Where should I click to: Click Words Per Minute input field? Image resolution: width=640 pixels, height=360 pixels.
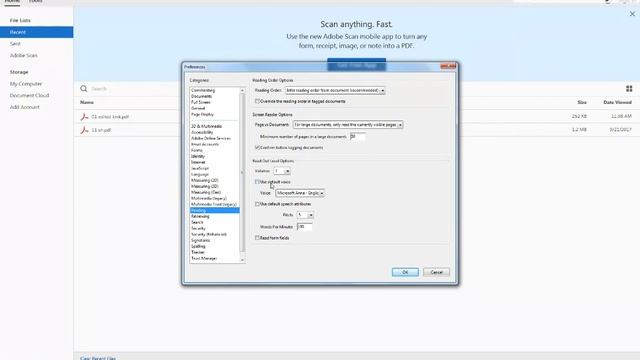(x=304, y=226)
